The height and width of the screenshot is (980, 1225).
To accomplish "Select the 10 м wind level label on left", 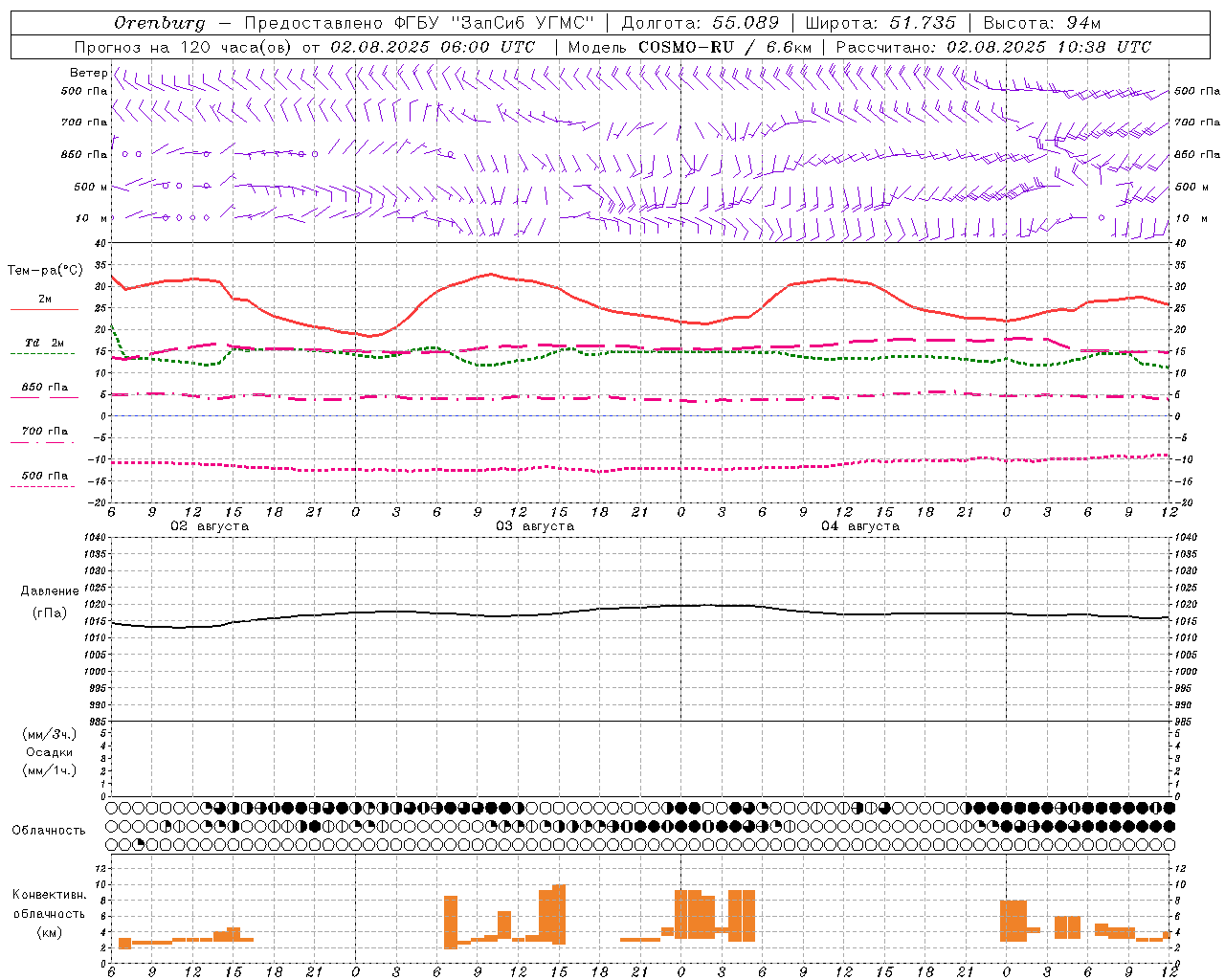I will pyautogui.click(x=91, y=218).
